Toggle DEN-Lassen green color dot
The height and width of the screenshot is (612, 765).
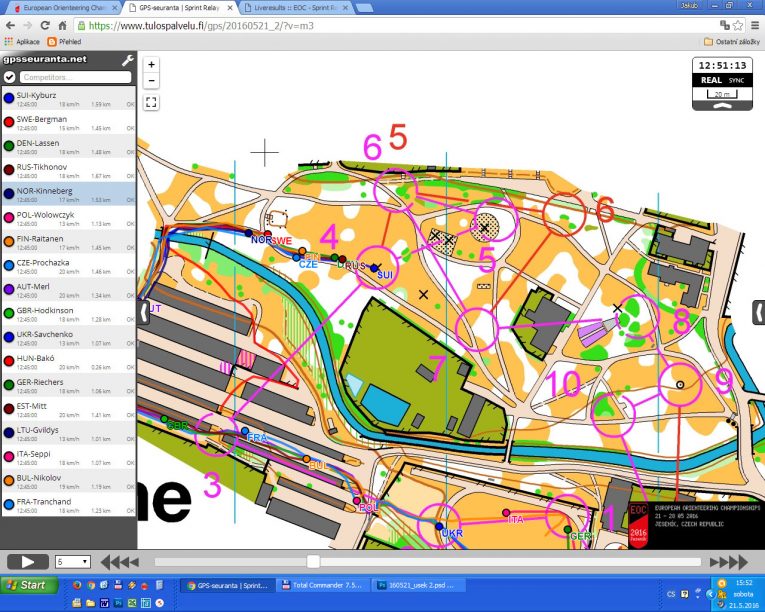click(9, 146)
